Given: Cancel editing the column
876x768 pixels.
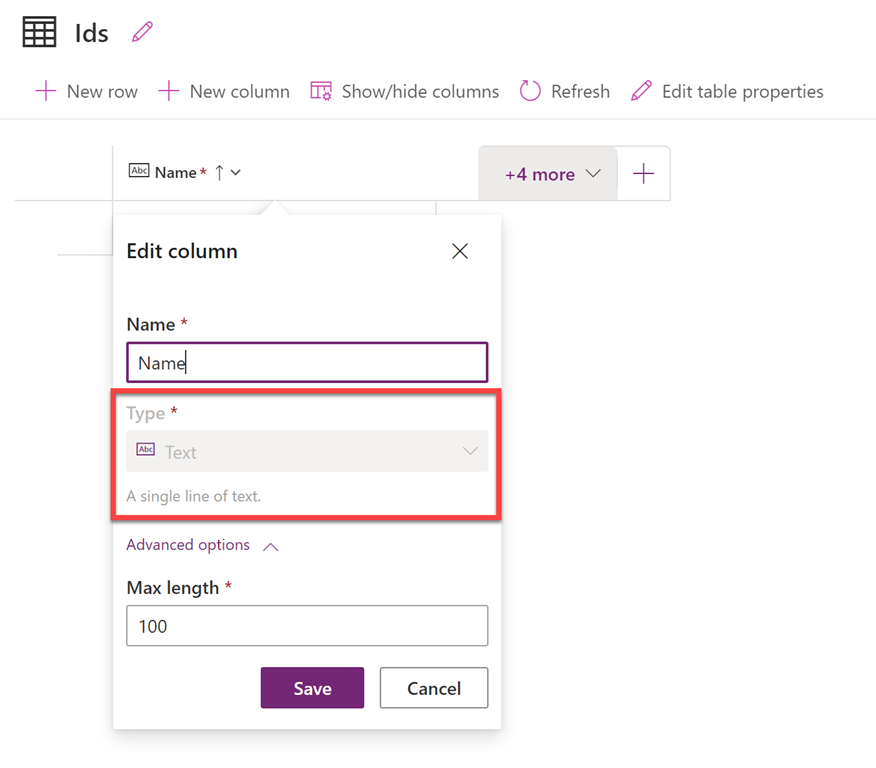Looking at the screenshot, I should click(x=434, y=688).
